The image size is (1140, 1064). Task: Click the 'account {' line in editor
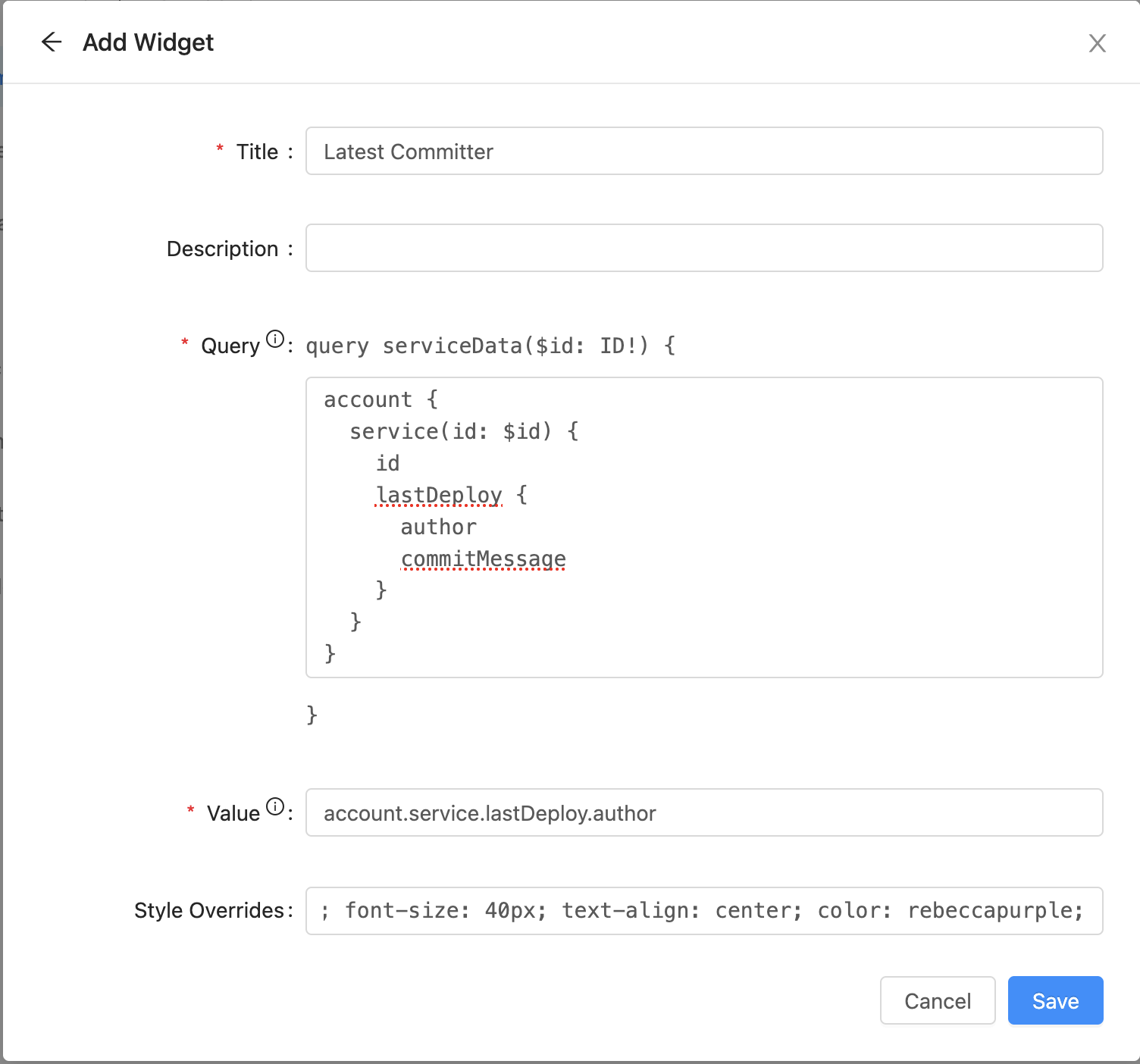pos(381,399)
